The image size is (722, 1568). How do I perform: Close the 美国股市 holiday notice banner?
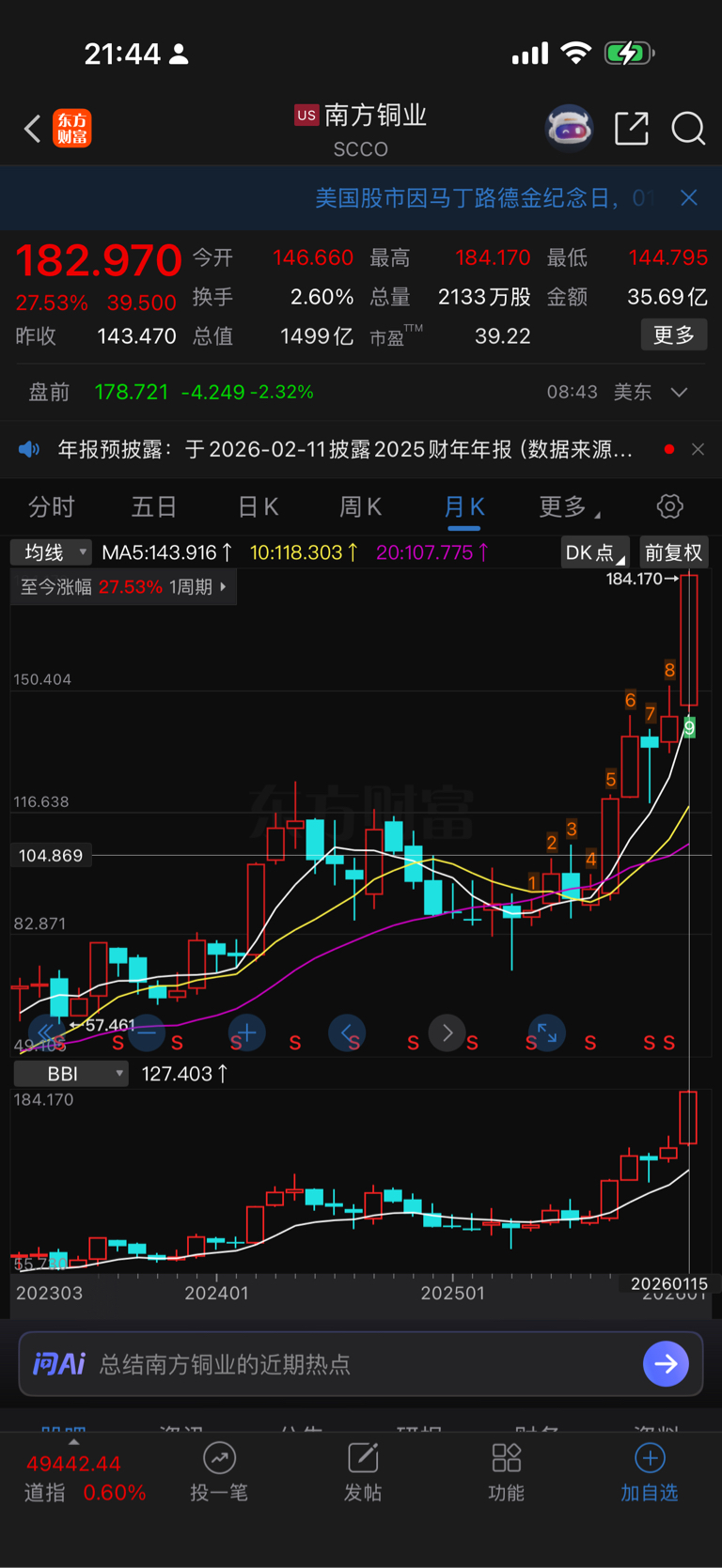(x=689, y=197)
